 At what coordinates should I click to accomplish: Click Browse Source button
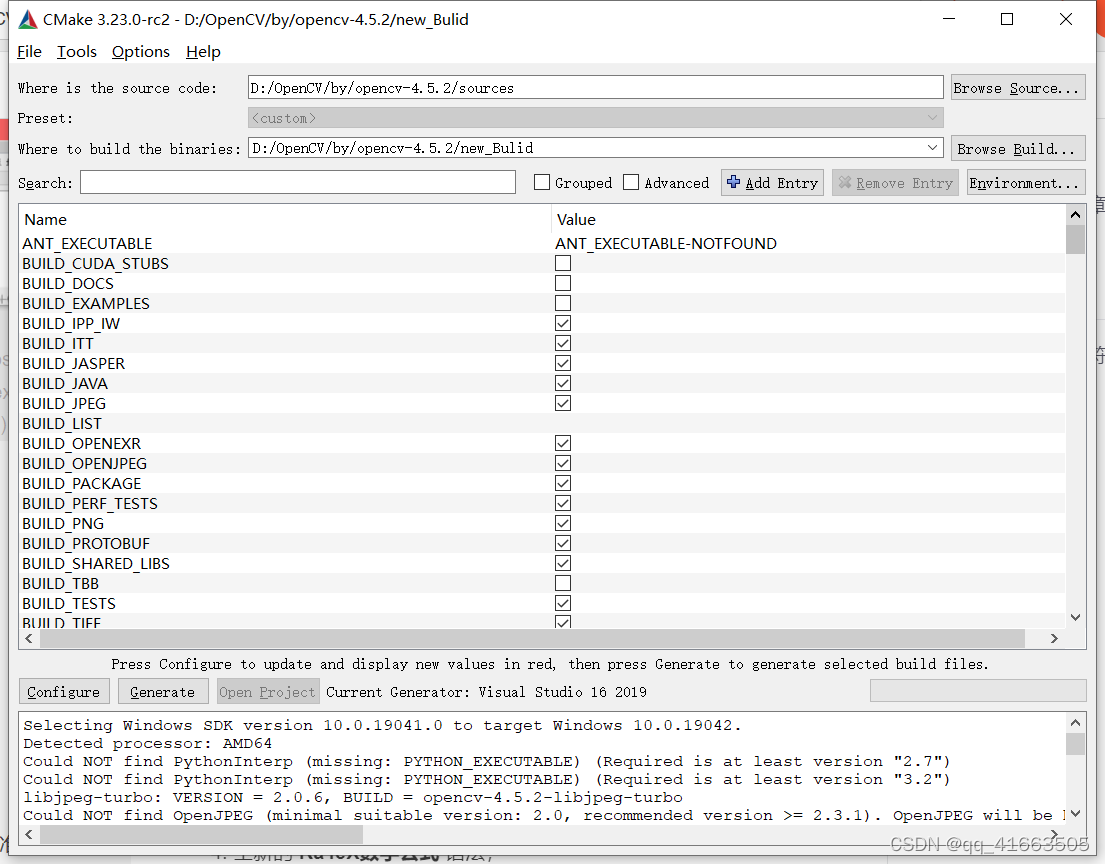click(x=1017, y=87)
